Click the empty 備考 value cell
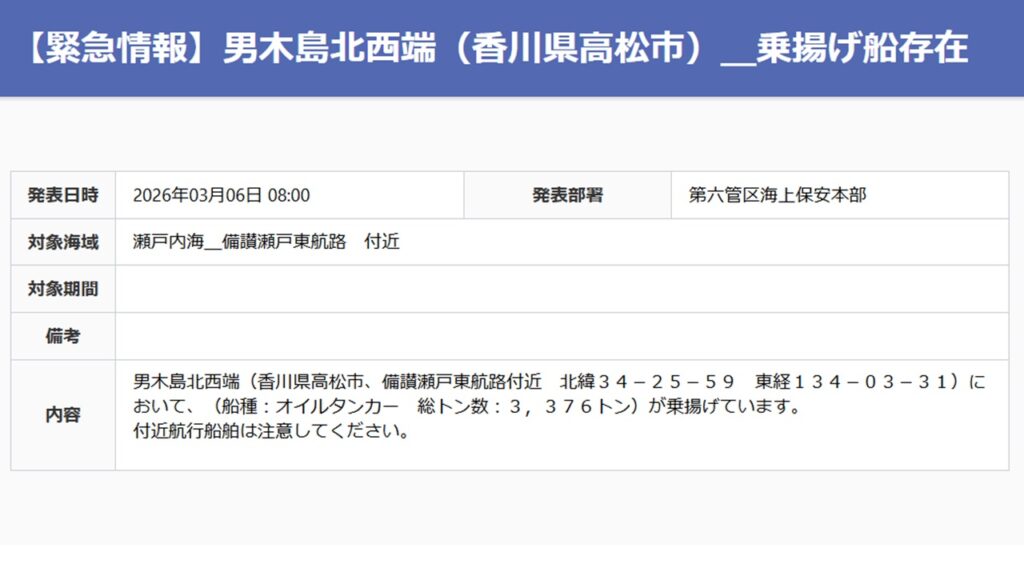Viewport: 1024px width, 576px height. tap(560, 336)
